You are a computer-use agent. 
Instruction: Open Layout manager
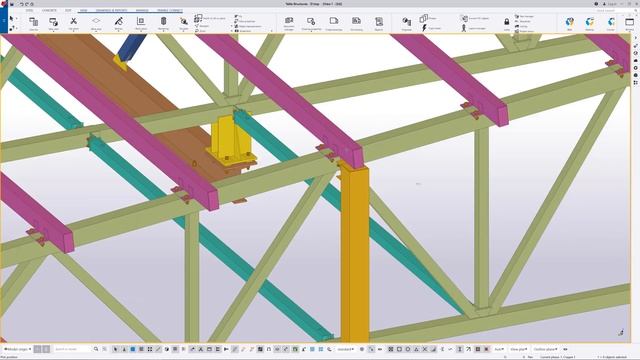coord(473,28)
